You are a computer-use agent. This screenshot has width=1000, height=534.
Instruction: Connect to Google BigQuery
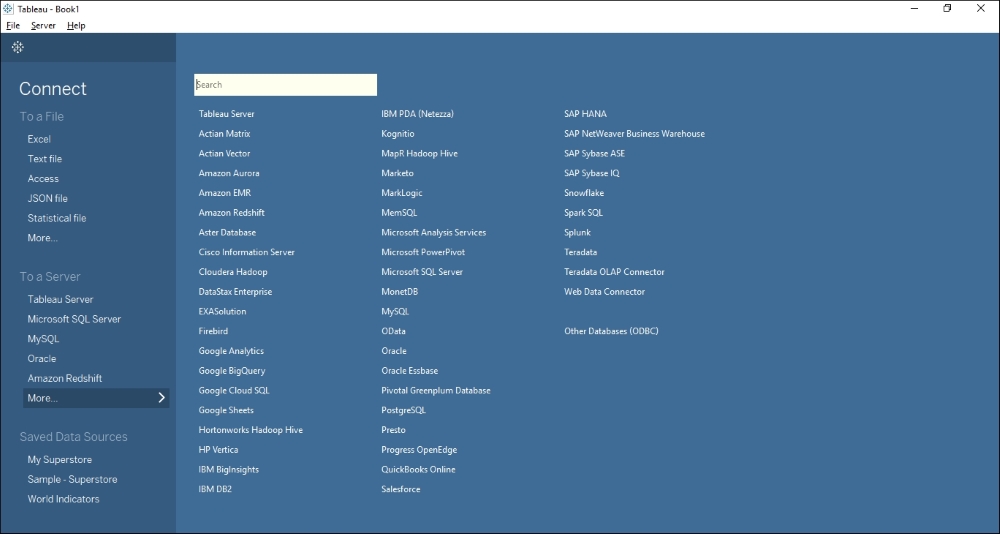click(232, 371)
